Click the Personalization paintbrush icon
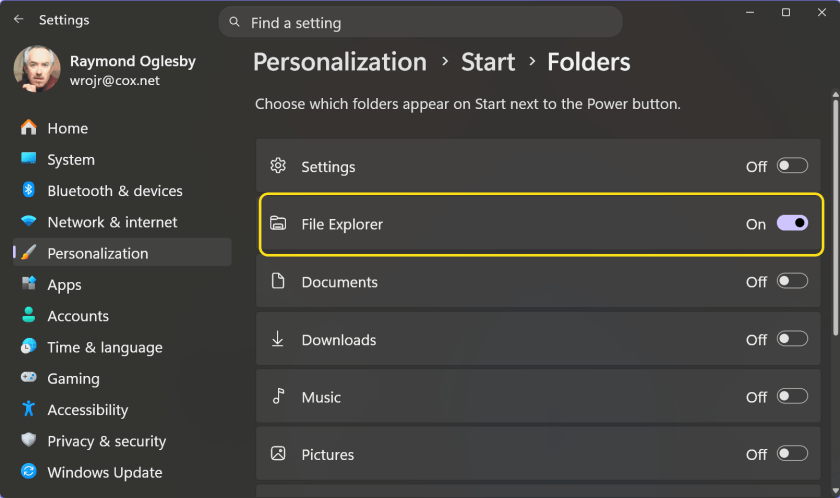Viewport: 840px width, 498px height. (28, 252)
